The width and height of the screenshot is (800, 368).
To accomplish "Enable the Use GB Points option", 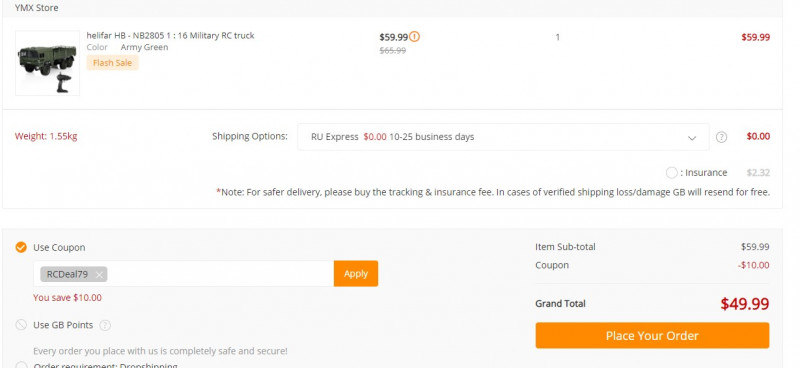I will pyautogui.click(x=21, y=325).
